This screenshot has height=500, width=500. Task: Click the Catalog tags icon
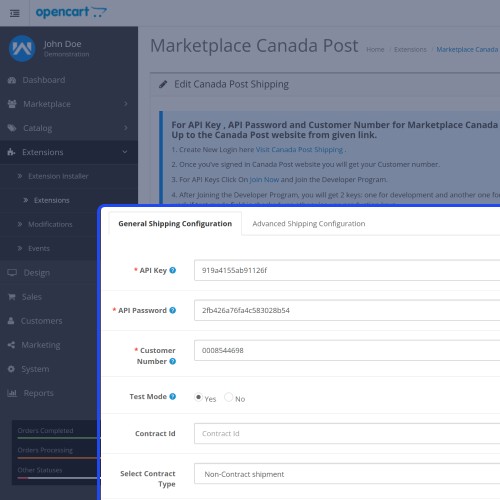click(12, 128)
